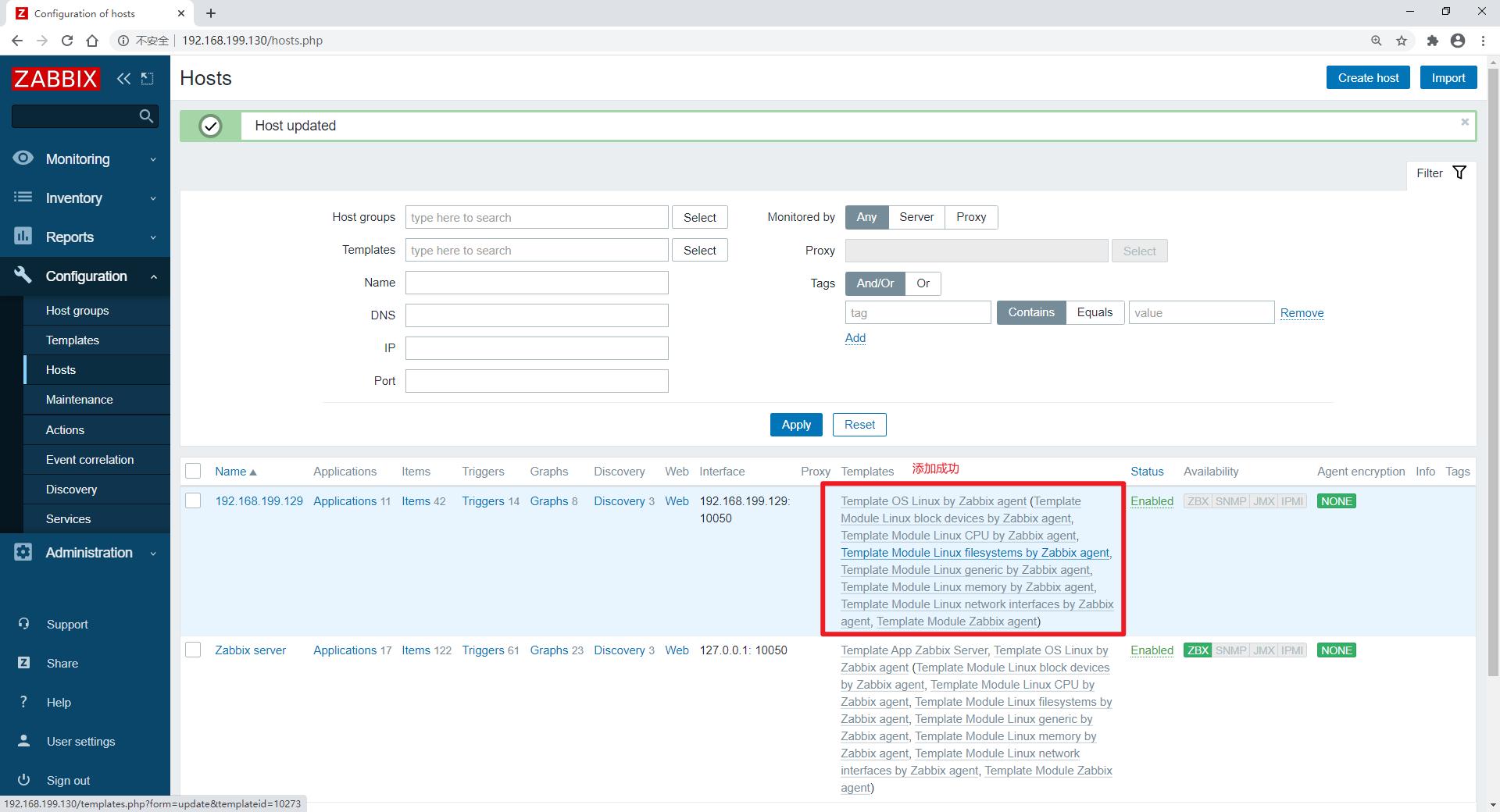Click the Sign out power icon
Image resolution: width=1500 pixels, height=812 pixels.
(x=23, y=780)
